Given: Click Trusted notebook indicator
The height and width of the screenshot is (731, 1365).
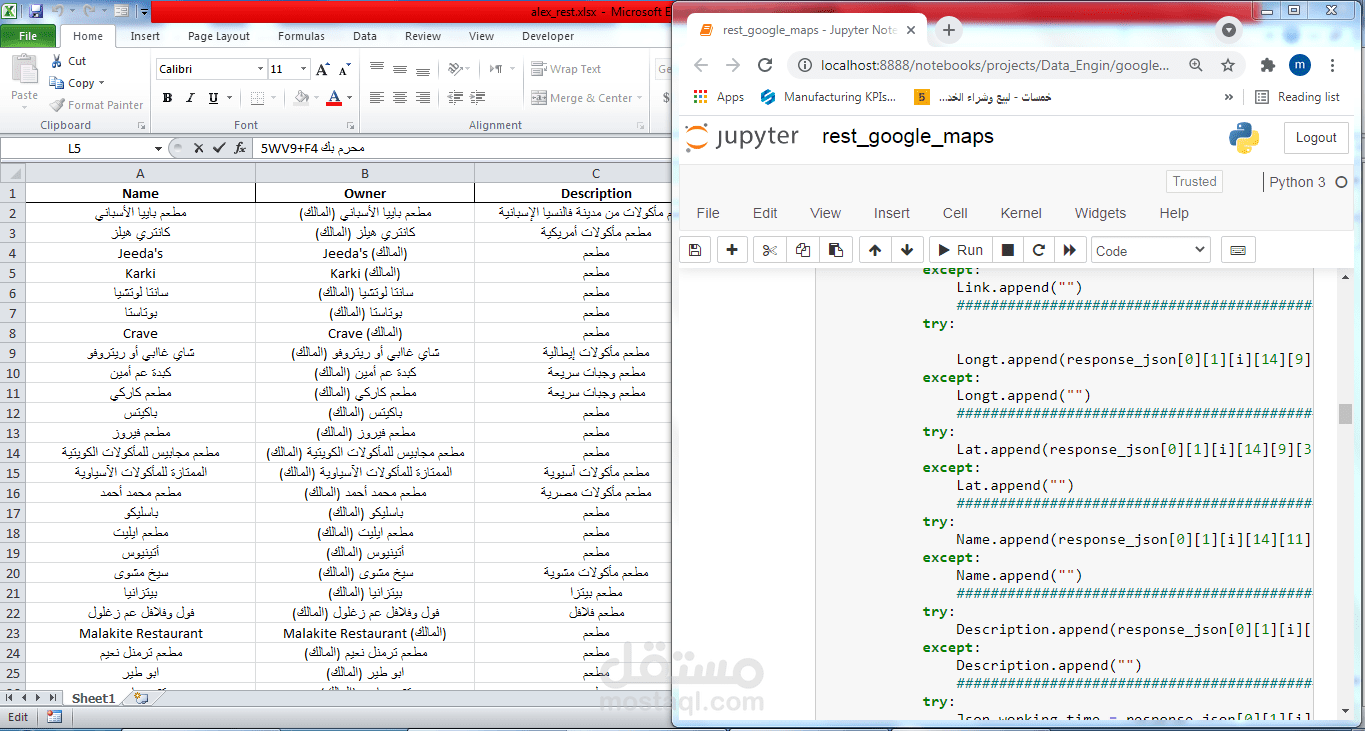Looking at the screenshot, I should [x=1195, y=182].
